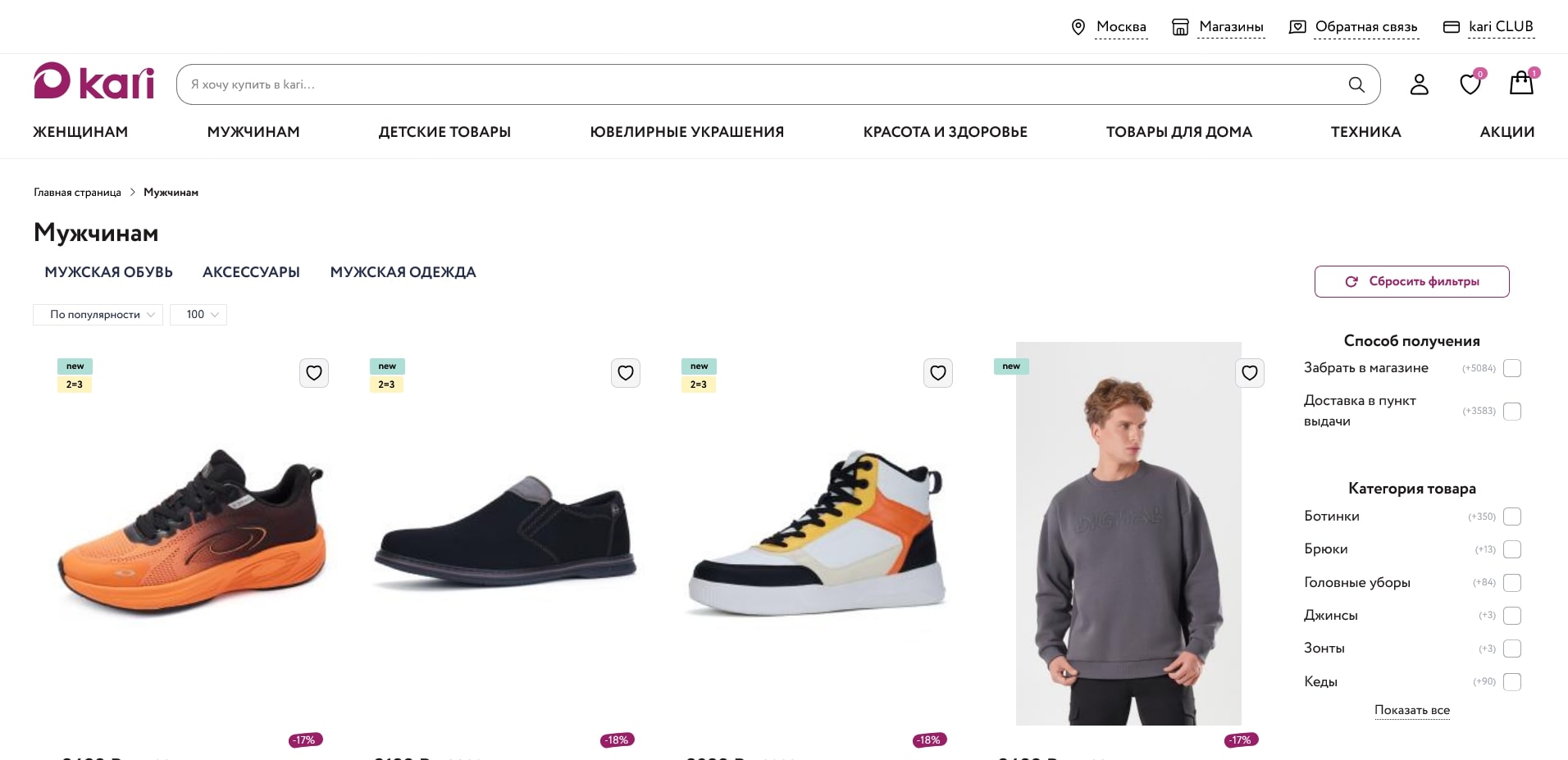The image size is (1568, 760).
Task: Open the 100 items per page dropdown
Action: tap(198, 315)
